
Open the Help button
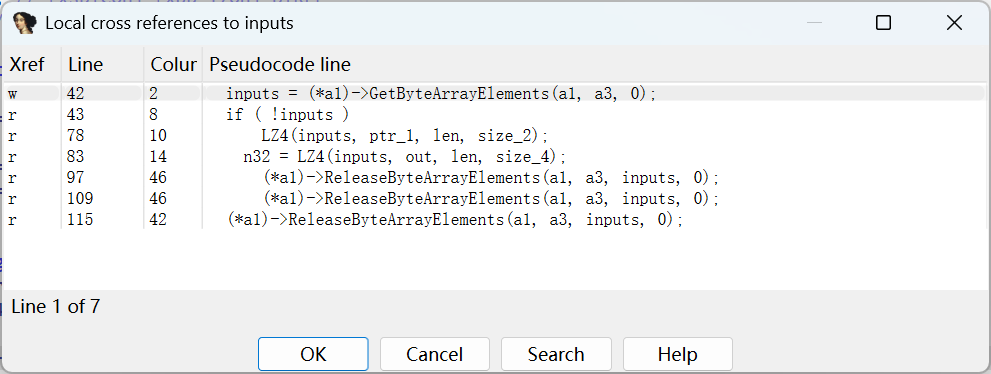(x=678, y=354)
